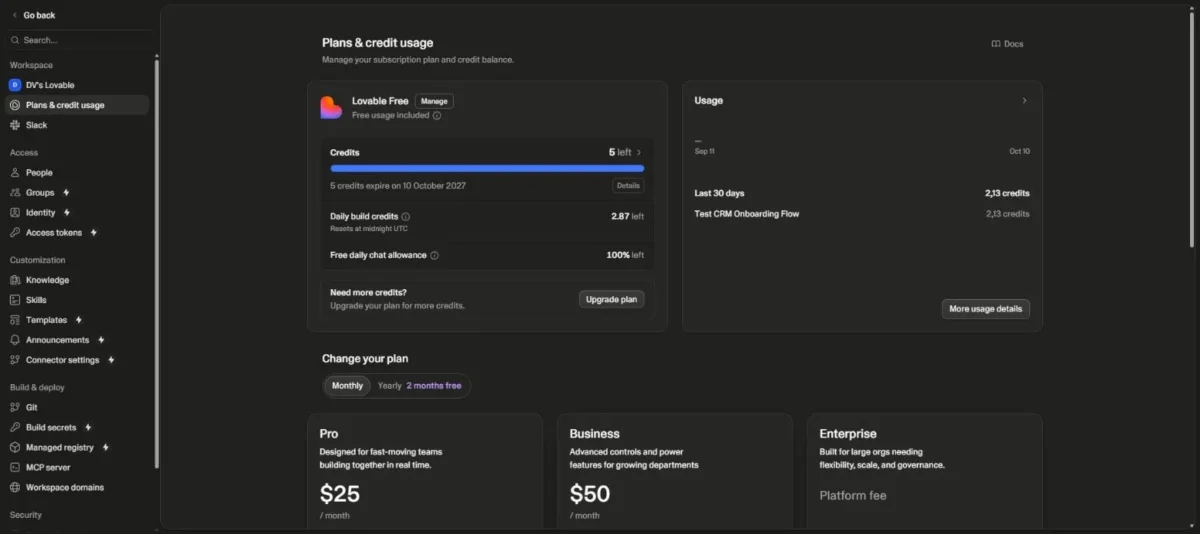Select the Business plan card title
Image resolution: width=1200 pixels, height=534 pixels.
pos(594,434)
